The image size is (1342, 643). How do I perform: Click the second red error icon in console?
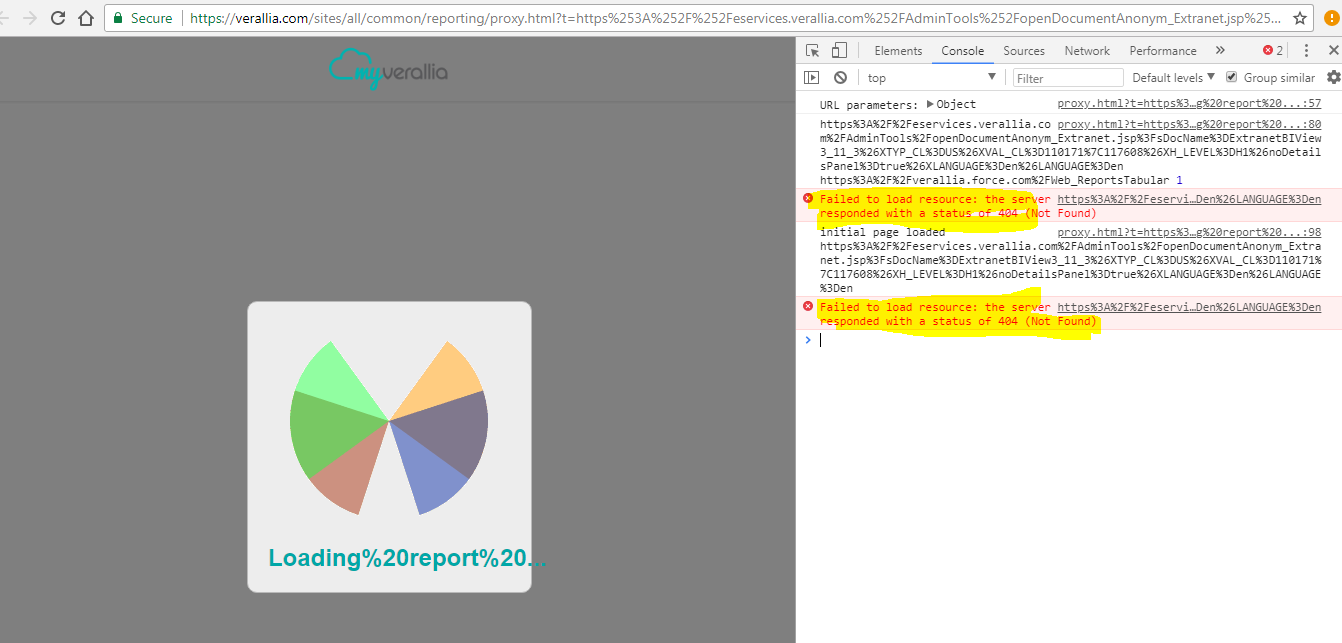point(808,306)
